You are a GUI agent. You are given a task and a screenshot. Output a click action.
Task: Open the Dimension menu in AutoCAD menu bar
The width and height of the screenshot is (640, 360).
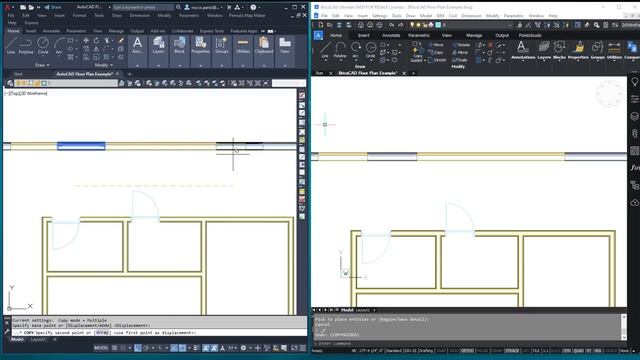point(140,16)
